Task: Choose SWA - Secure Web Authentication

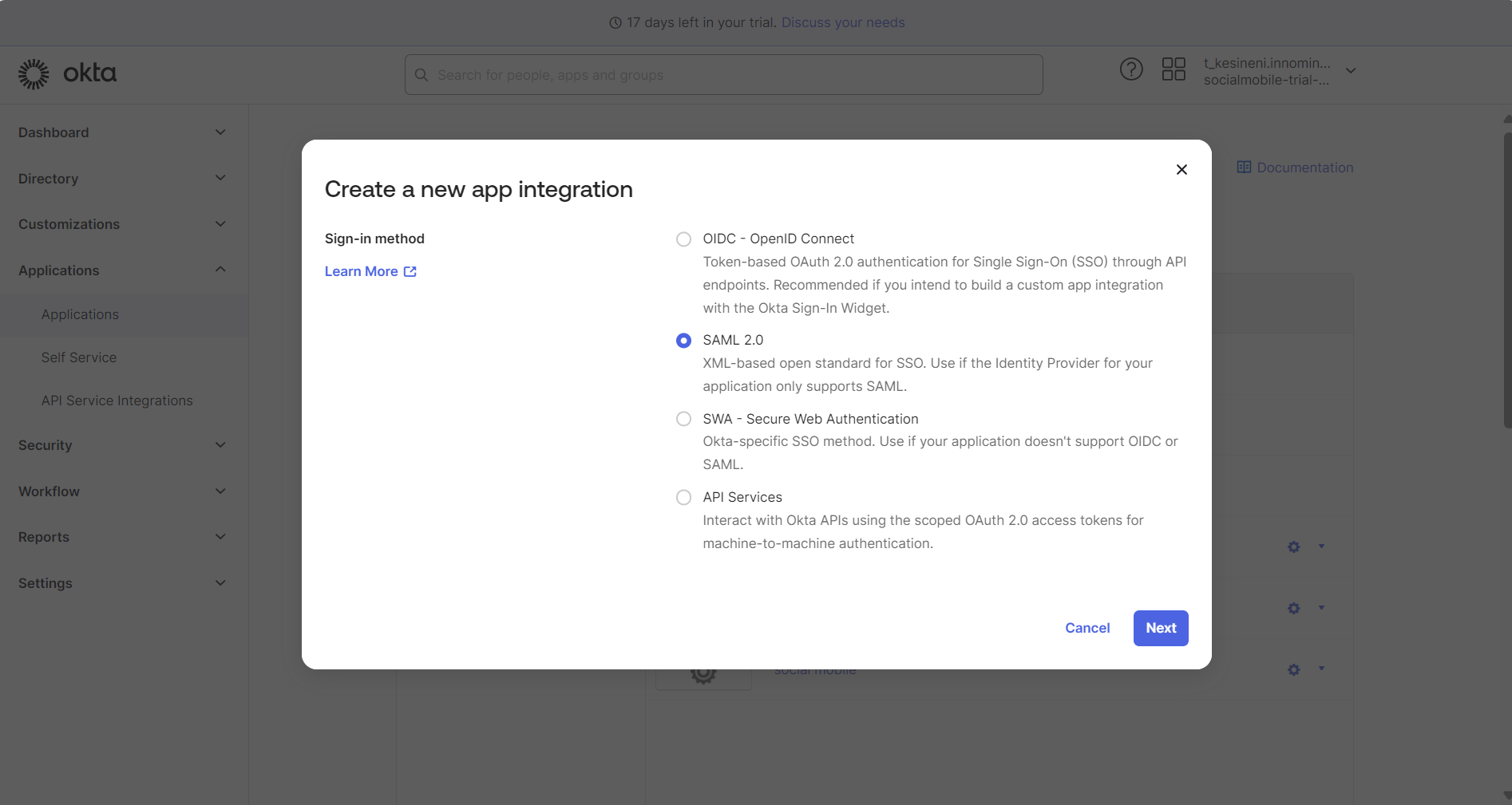Action: point(683,418)
